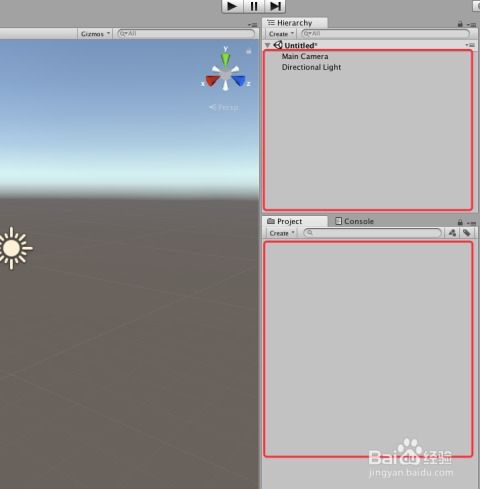
Task: Open Hierarchy Create dropdown
Action: click(x=281, y=34)
